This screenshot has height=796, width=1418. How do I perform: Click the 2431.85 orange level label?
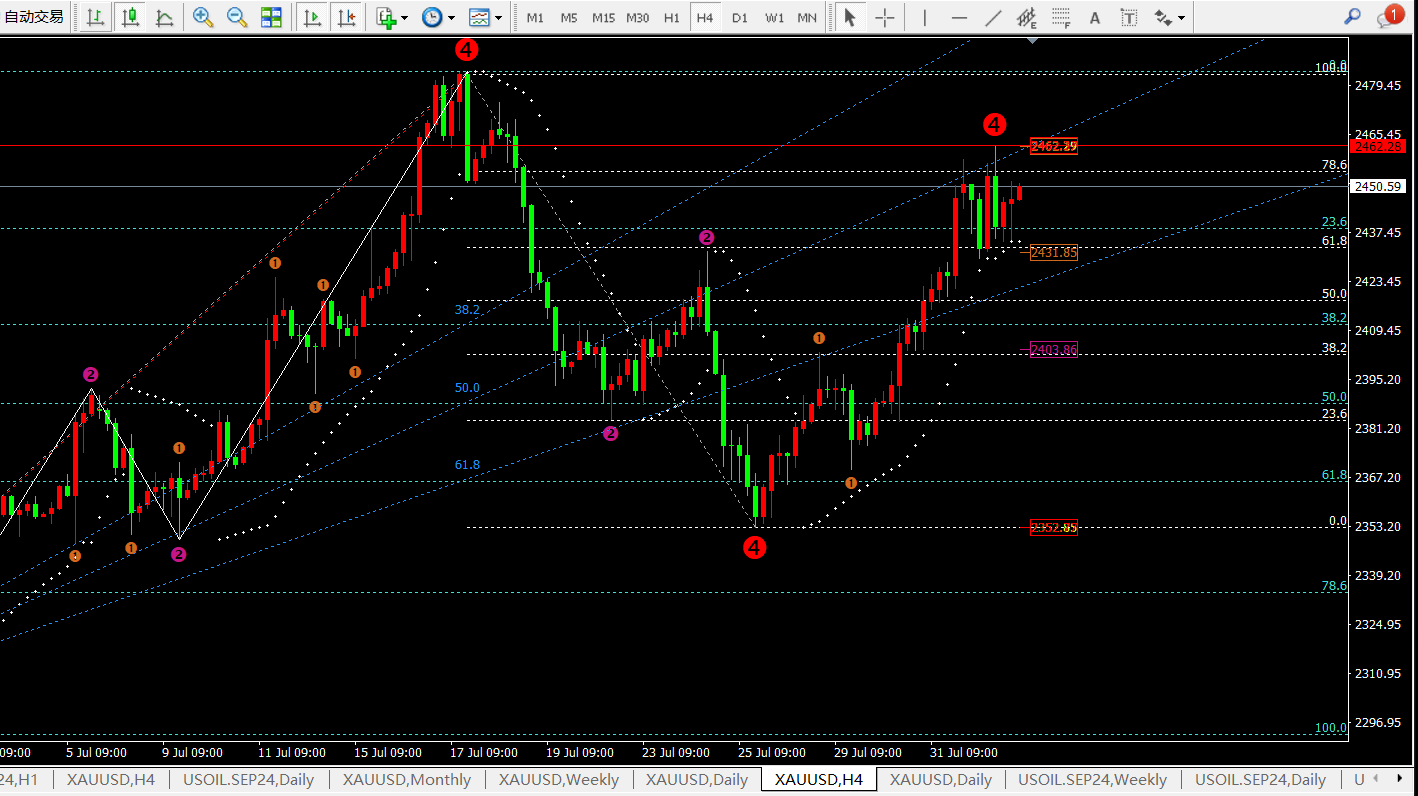[x=1054, y=253]
